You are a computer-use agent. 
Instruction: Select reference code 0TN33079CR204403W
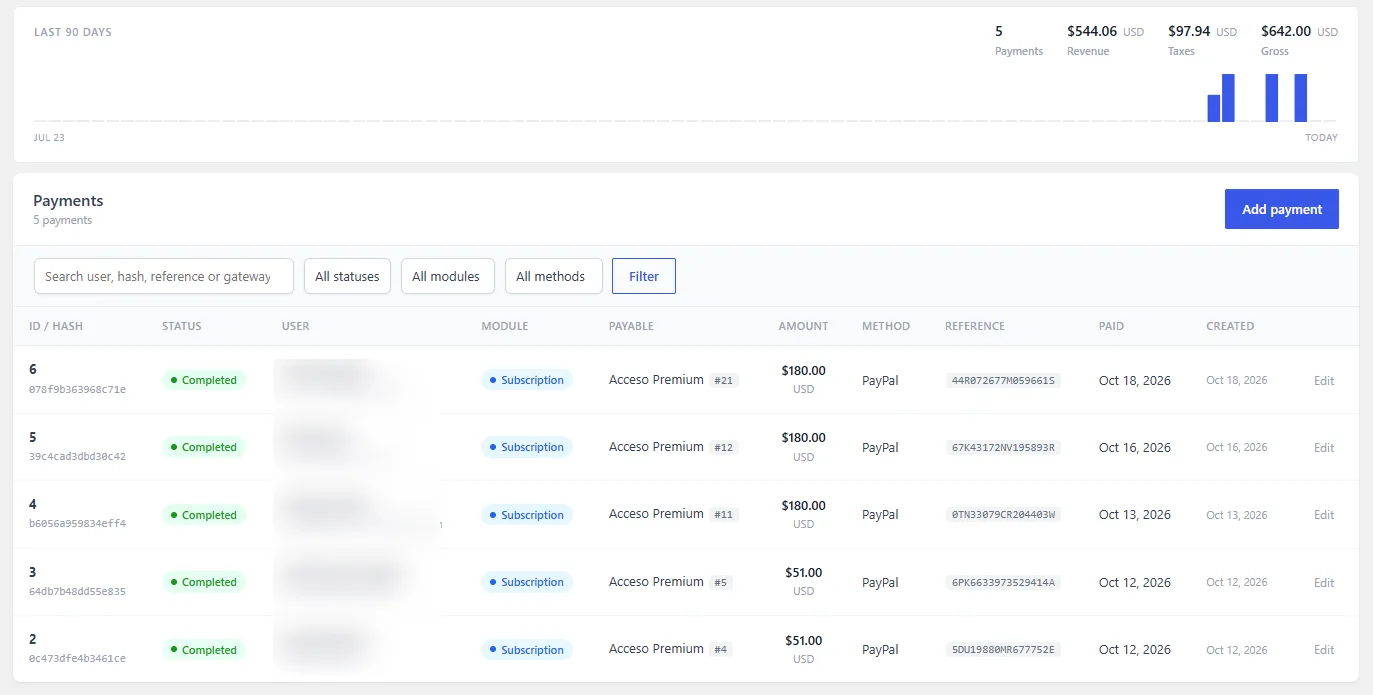point(1003,515)
